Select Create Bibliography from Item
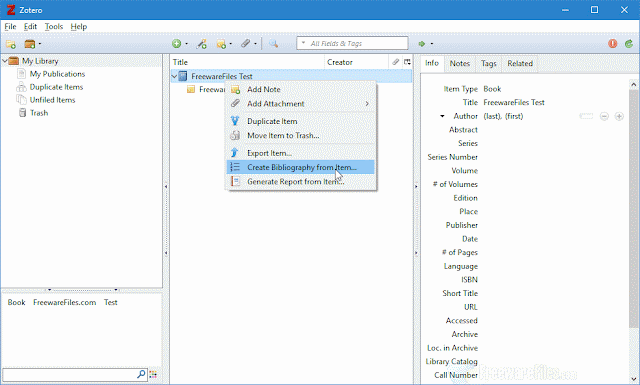 tap(301, 167)
